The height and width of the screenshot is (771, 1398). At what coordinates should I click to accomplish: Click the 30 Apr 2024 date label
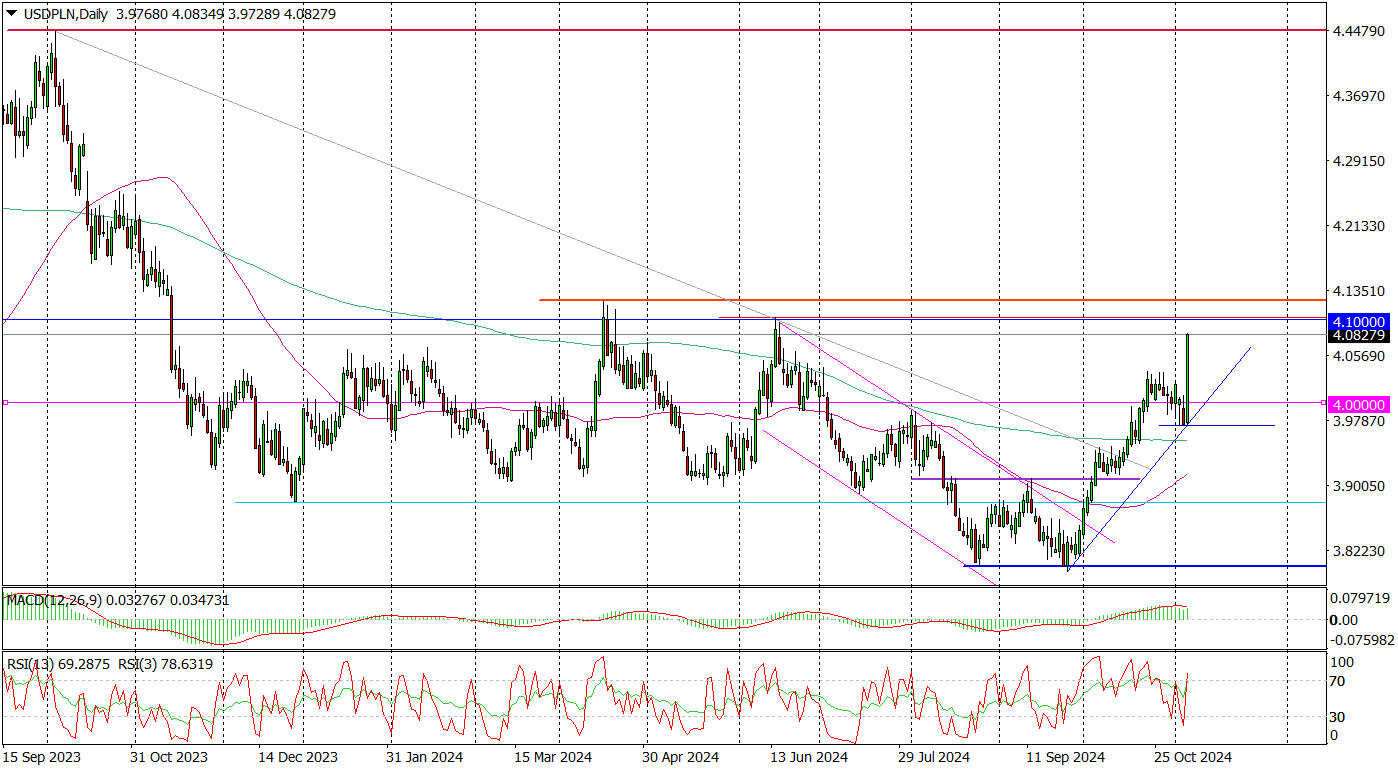tap(682, 757)
